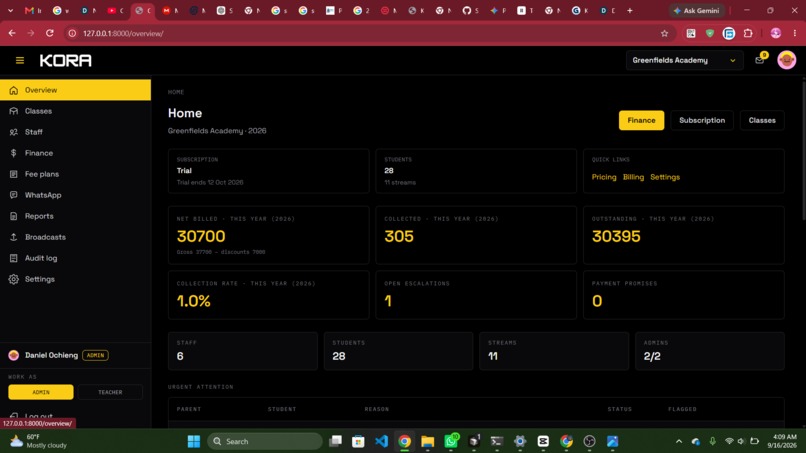Bookmark page with star icon
This screenshot has height=453, width=806.
click(x=664, y=33)
